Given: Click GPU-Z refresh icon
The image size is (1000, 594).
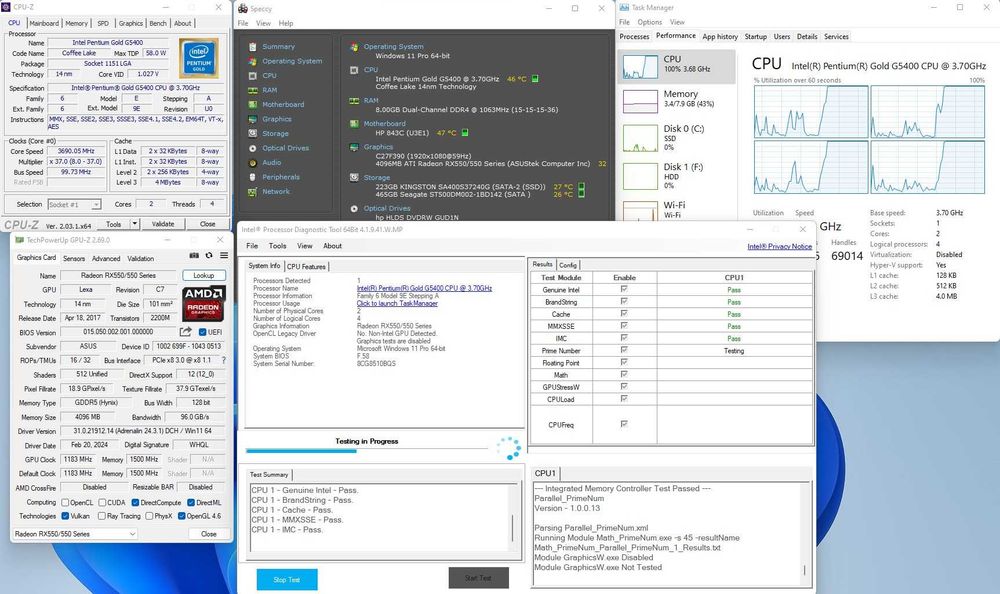Looking at the screenshot, I should (209, 255).
